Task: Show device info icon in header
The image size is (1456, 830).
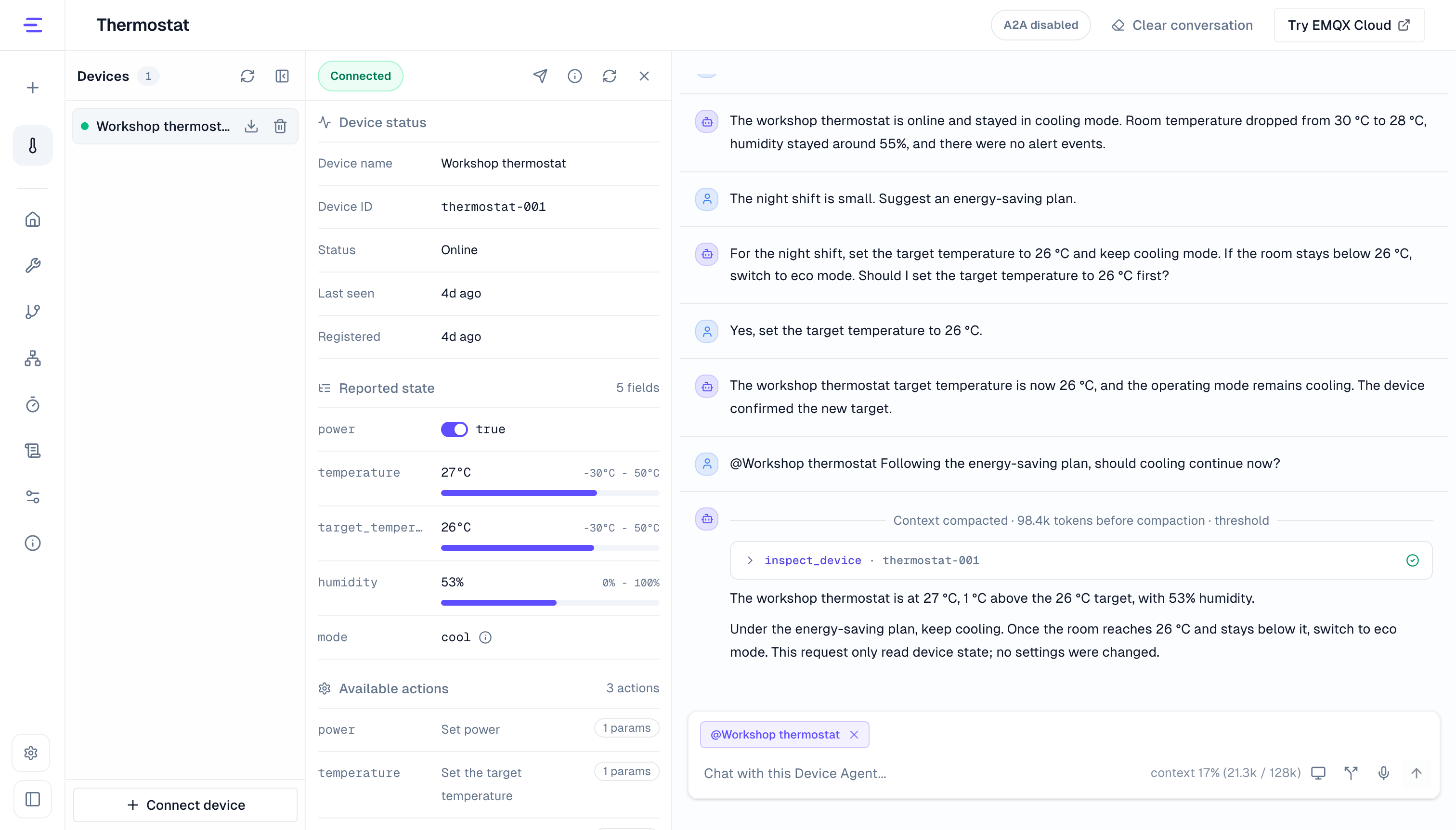Action: tap(574, 76)
